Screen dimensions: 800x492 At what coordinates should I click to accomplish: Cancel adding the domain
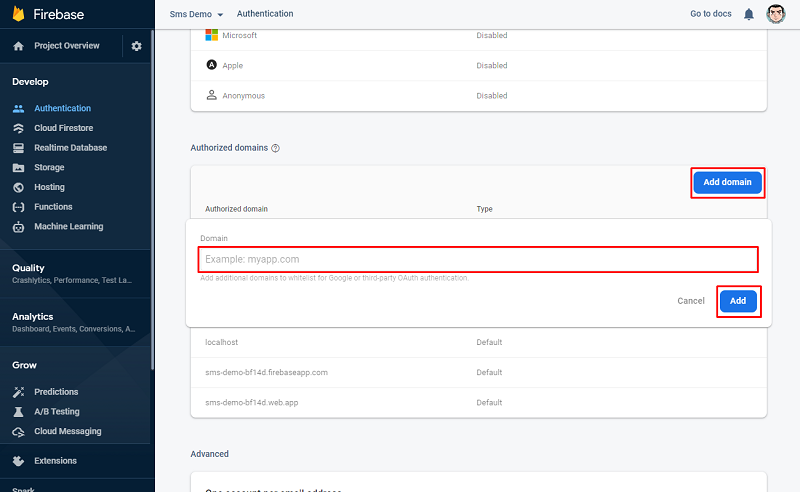[x=691, y=301]
